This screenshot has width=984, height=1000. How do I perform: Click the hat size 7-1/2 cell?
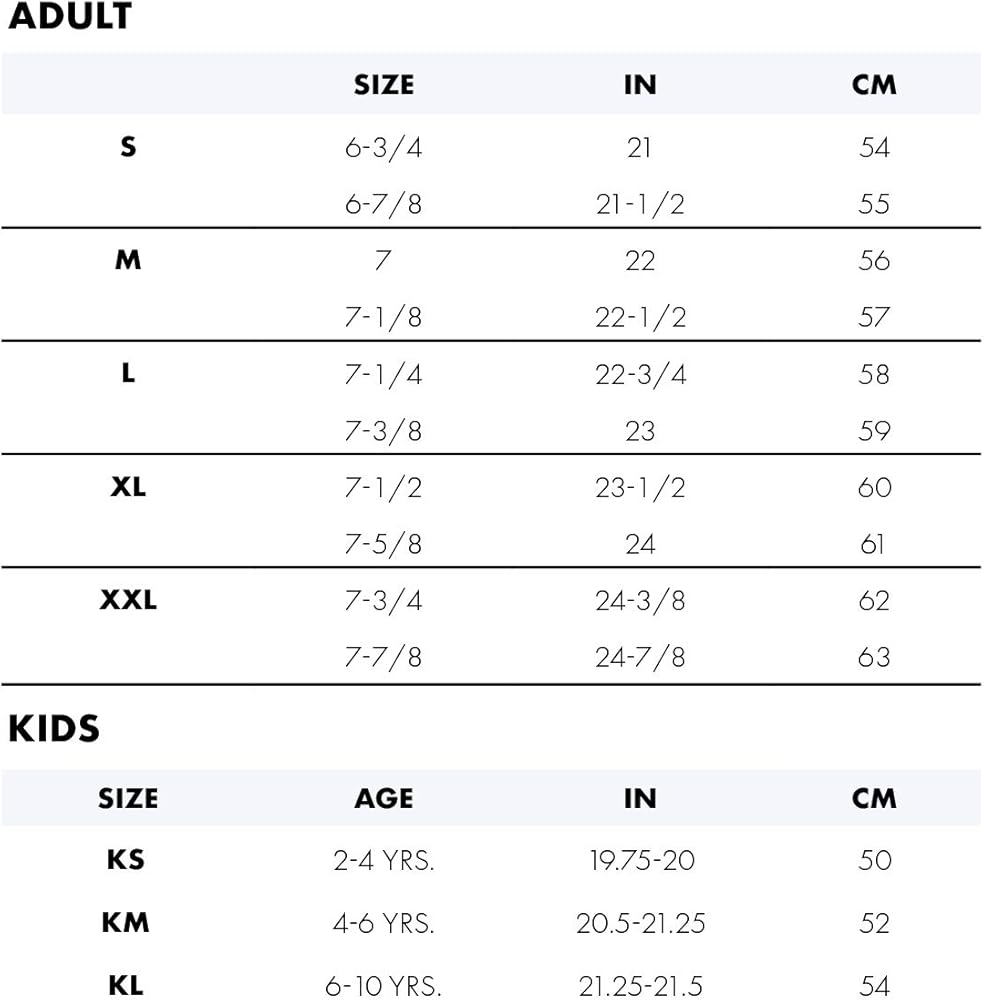383,488
